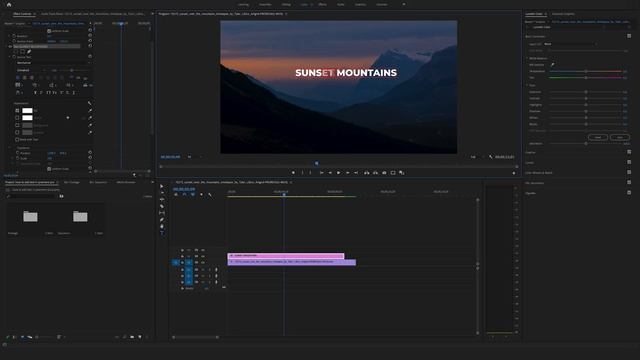Select the Razor tool

(x=162, y=206)
